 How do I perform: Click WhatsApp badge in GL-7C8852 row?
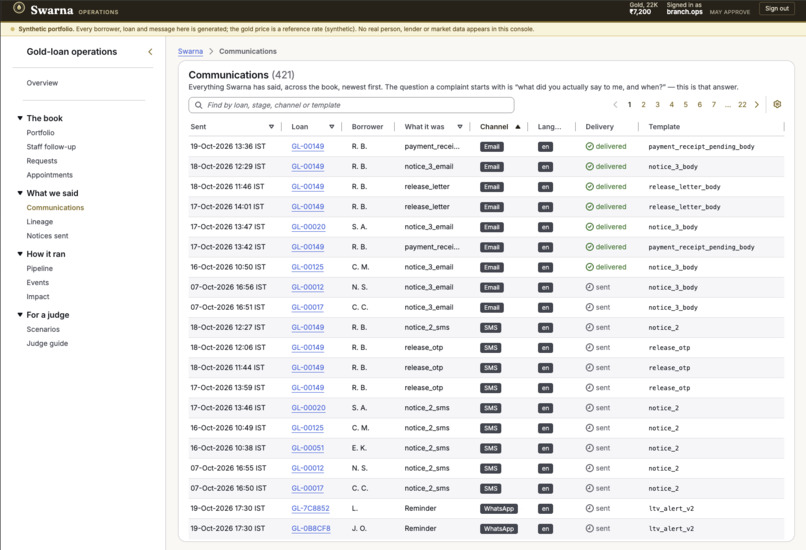tap(499, 508)
